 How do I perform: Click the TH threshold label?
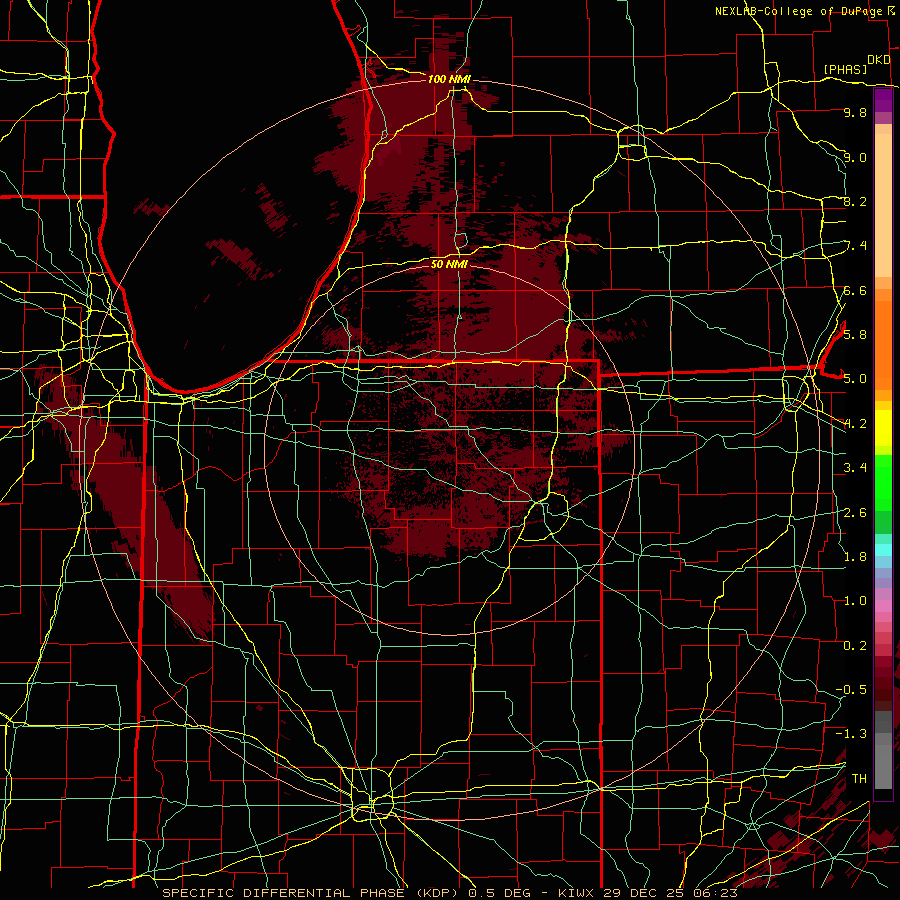[x=859, y=779]
